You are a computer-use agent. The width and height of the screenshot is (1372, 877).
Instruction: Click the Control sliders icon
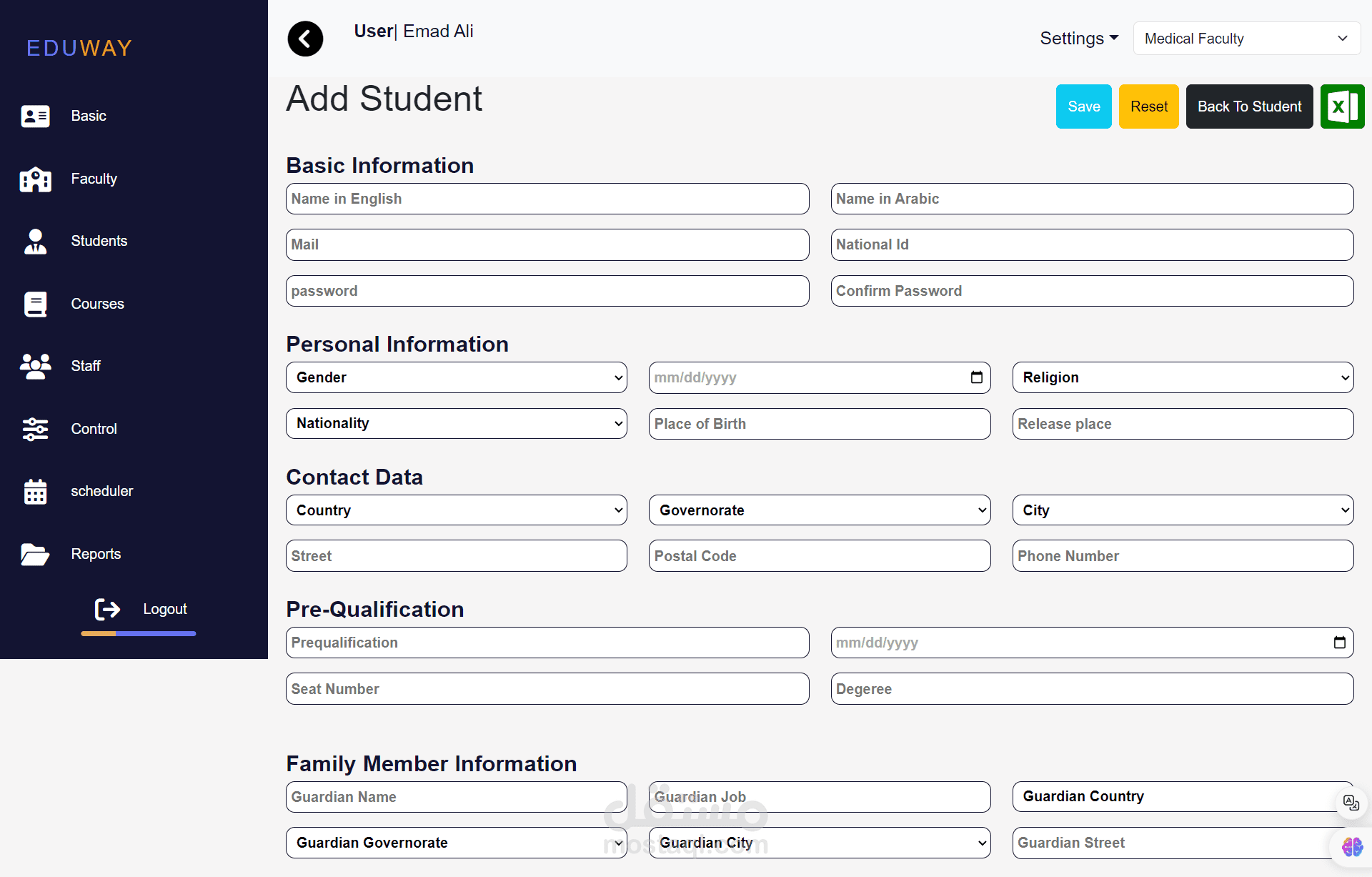[35, 429]
